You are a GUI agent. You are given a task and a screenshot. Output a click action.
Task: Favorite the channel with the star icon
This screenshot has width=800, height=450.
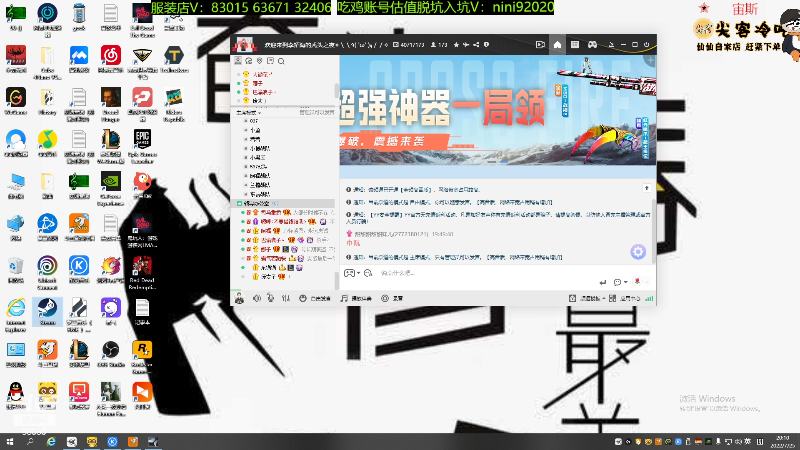(456, 45)
